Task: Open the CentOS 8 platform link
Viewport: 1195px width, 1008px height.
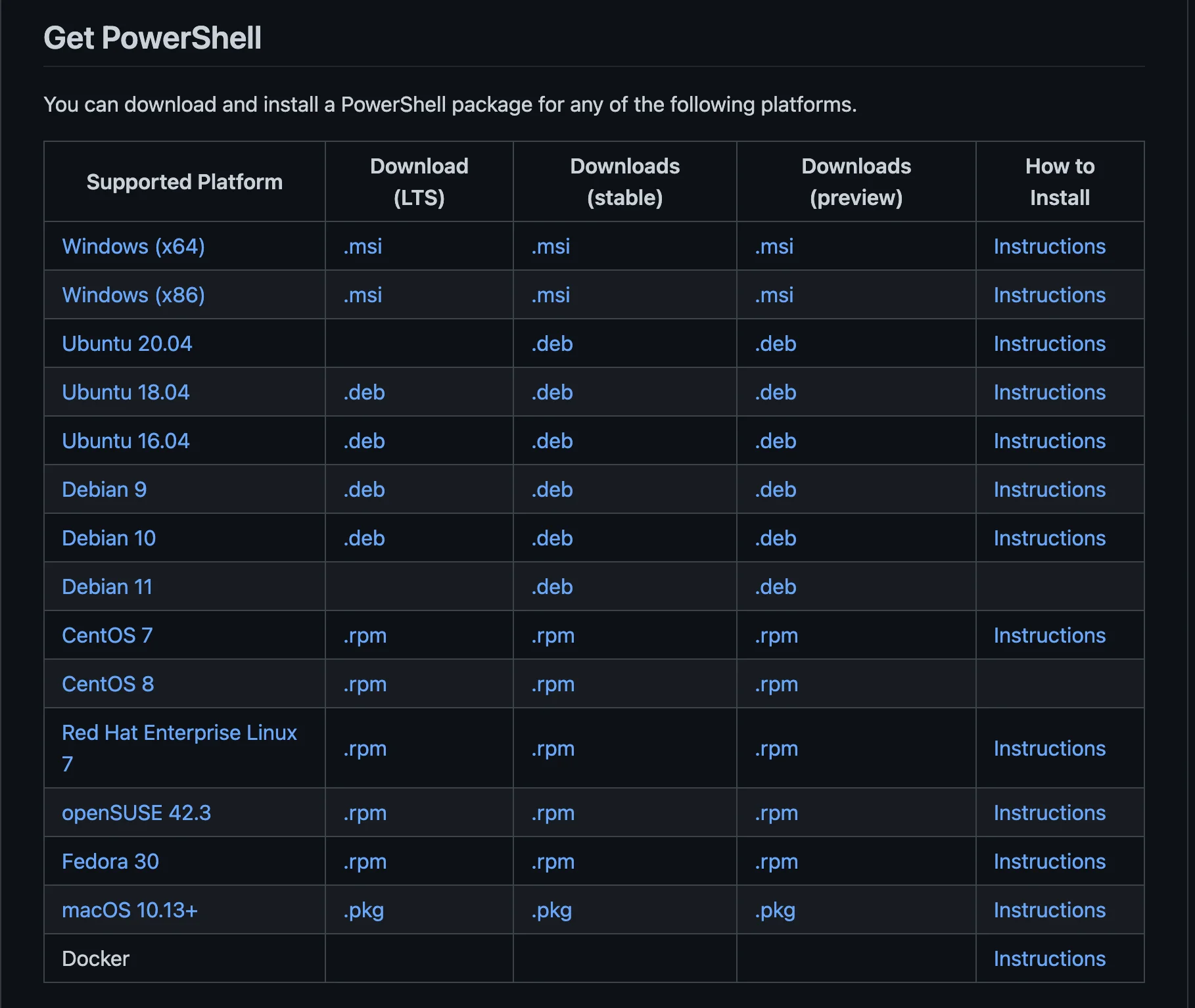Action: [108, 684]
